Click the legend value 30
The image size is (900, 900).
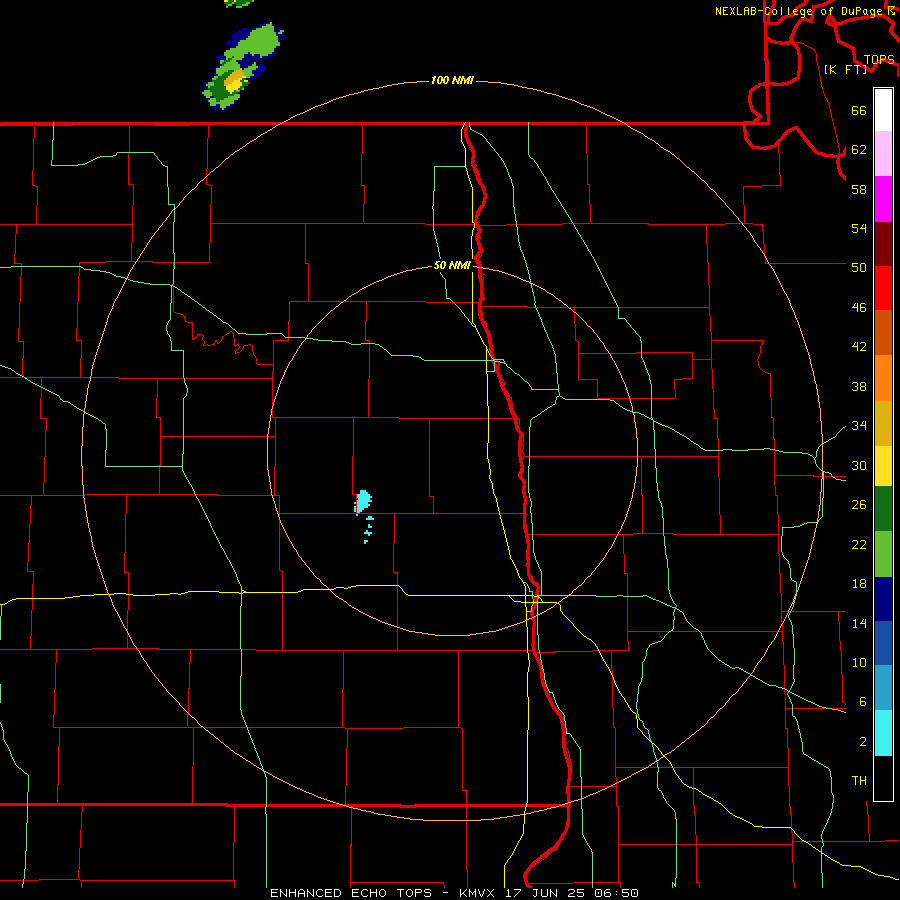[859, 465]
